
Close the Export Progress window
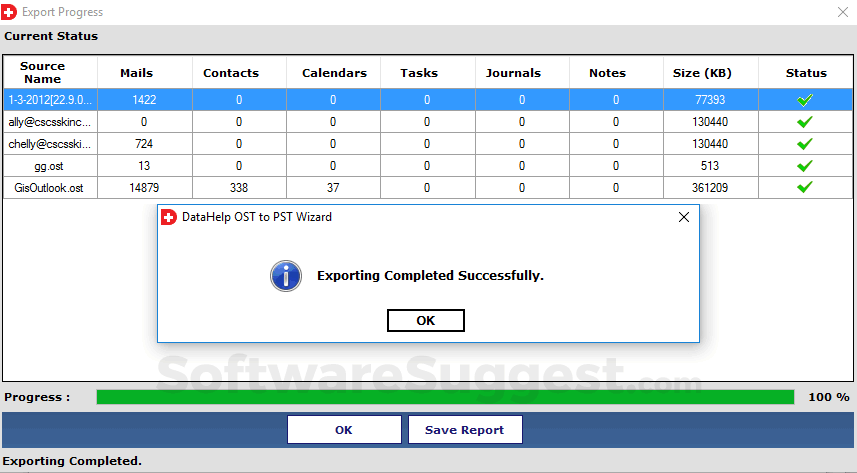(843, 12)
